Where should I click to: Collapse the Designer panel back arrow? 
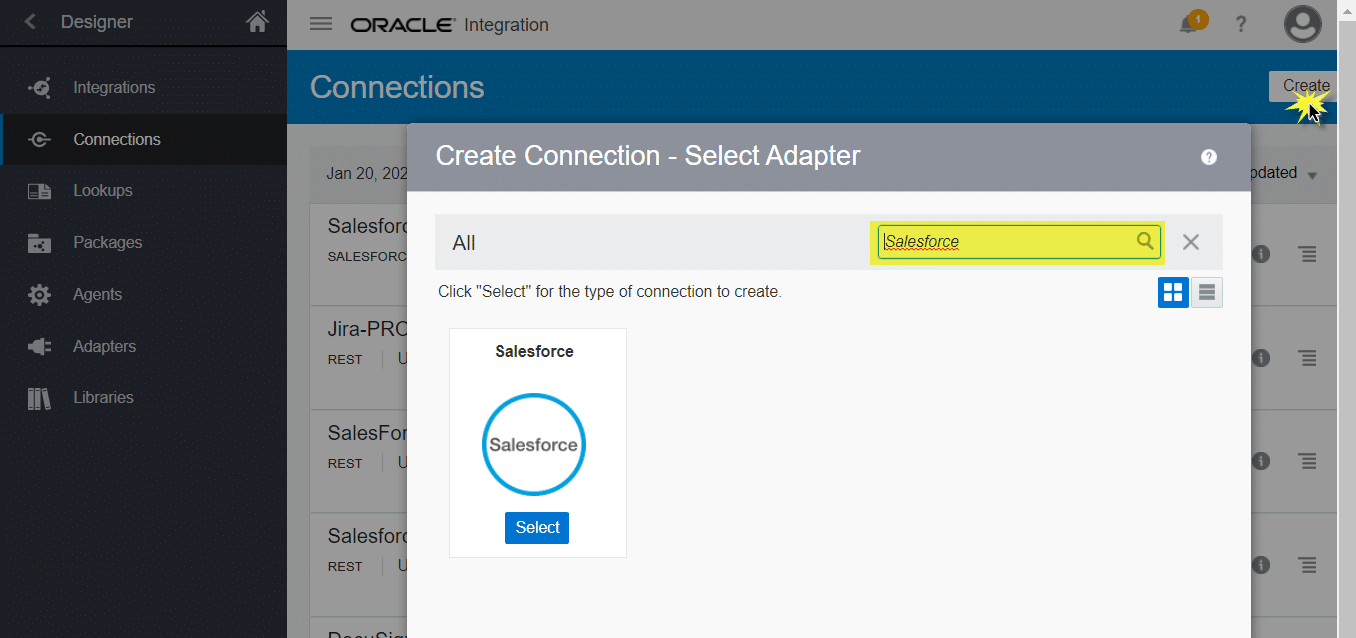(30, 21)
